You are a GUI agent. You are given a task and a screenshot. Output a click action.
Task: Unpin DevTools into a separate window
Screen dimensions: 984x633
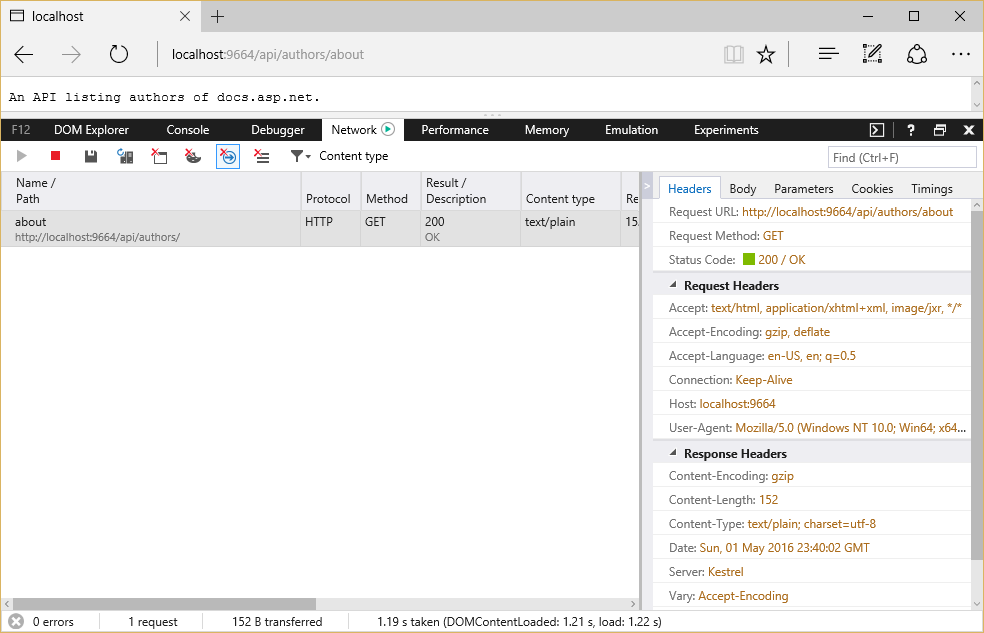[x=939, y=130]
